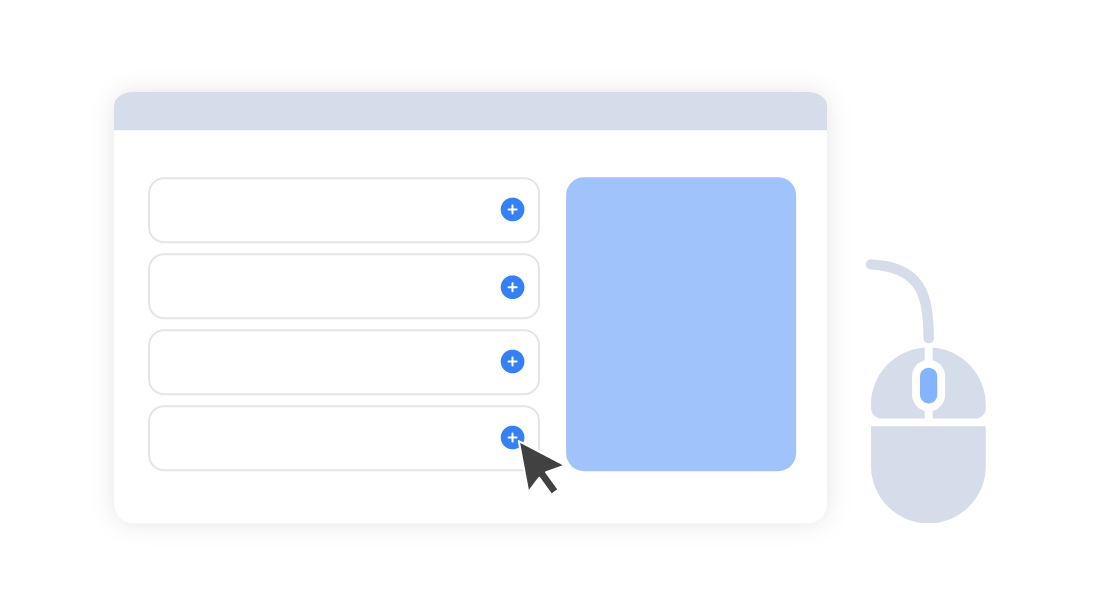This screenshot has width=1100, height=614.
Task: Select the fourth empty list row card
Action: click(344, 439)
